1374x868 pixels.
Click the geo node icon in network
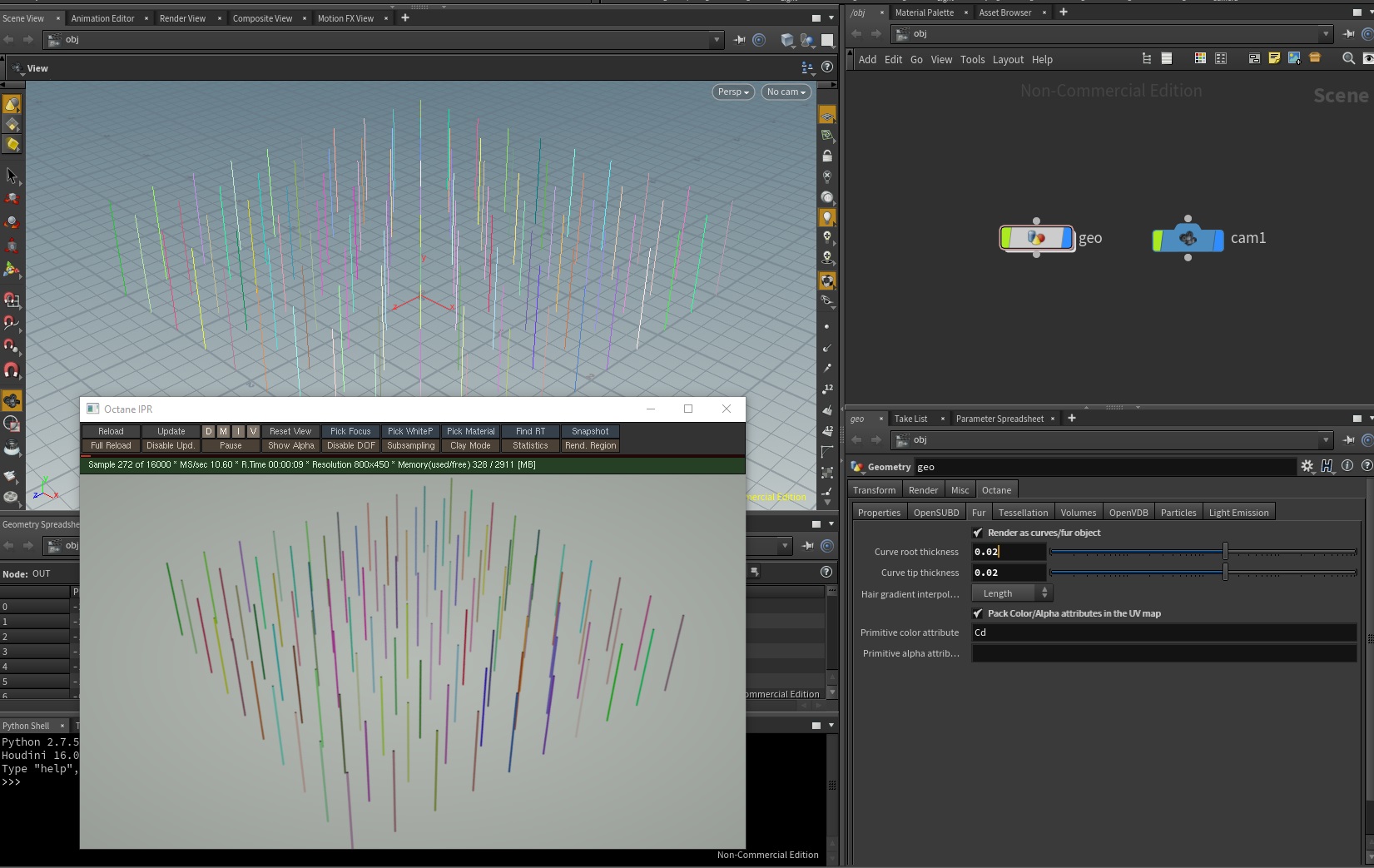click(x=1036, y=238)
